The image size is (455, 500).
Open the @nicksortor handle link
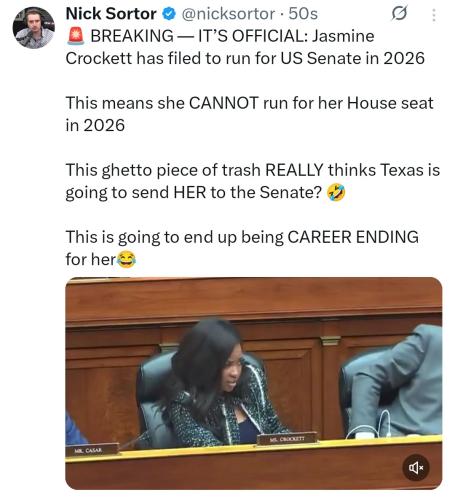pos(228,14)
